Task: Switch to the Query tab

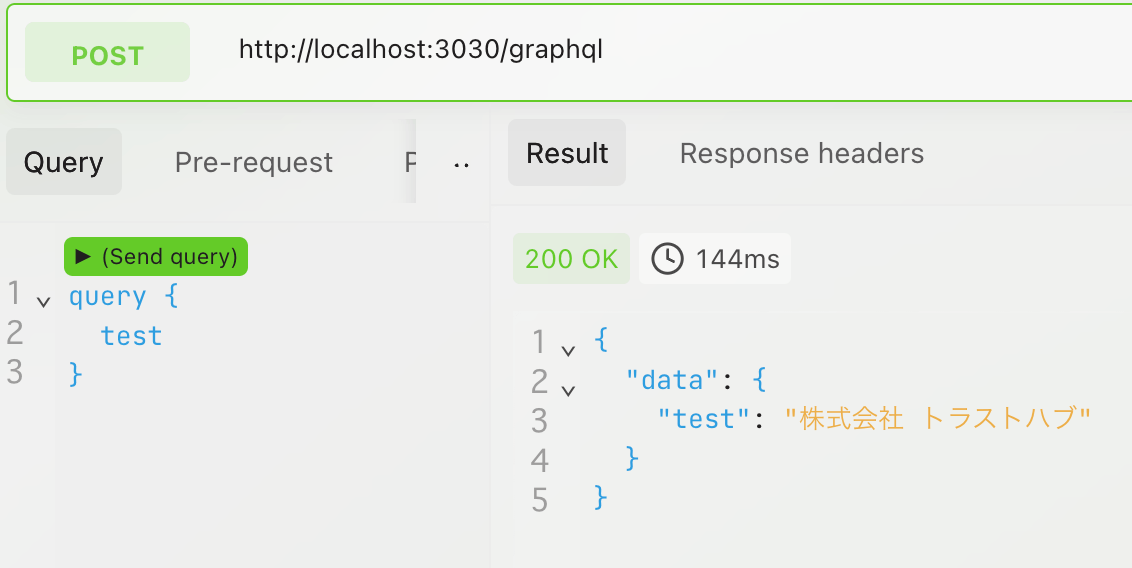Action: click(x=64, y=162)
